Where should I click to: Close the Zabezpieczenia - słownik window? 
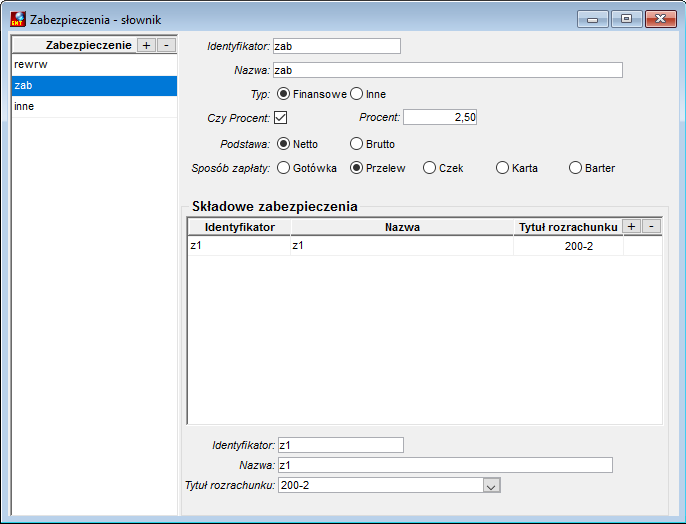pyautogui.click(x=661, y=19)
